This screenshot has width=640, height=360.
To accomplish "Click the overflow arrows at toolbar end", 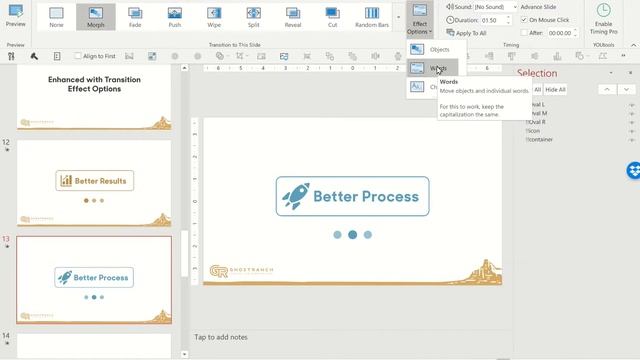I will (623, 56).
